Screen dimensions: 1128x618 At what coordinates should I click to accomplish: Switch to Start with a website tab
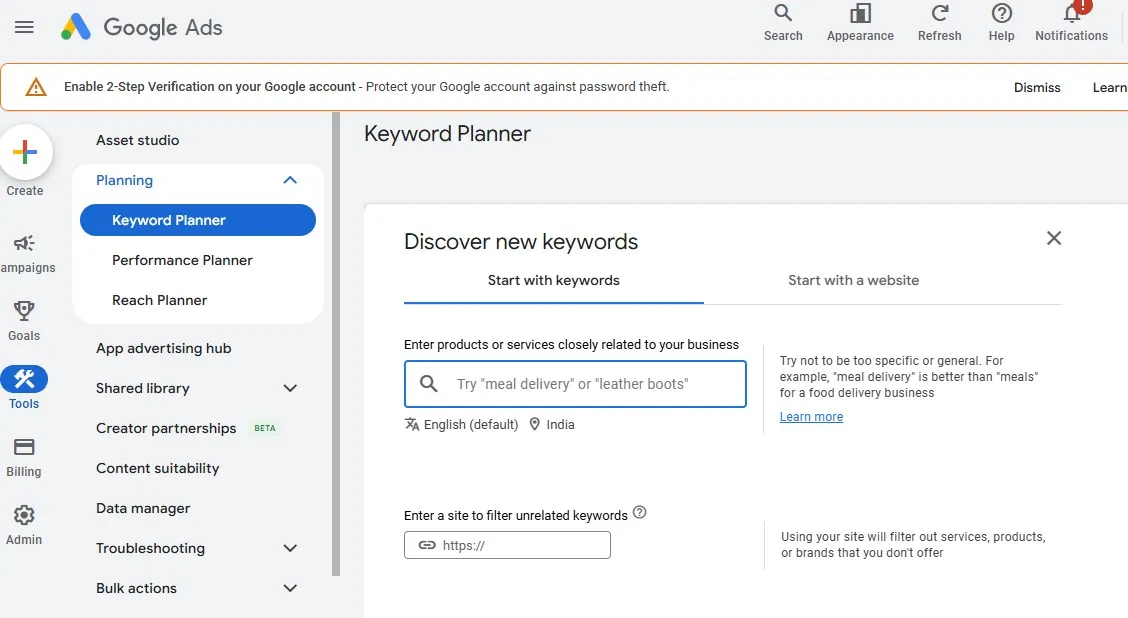[x=853, y=280]
